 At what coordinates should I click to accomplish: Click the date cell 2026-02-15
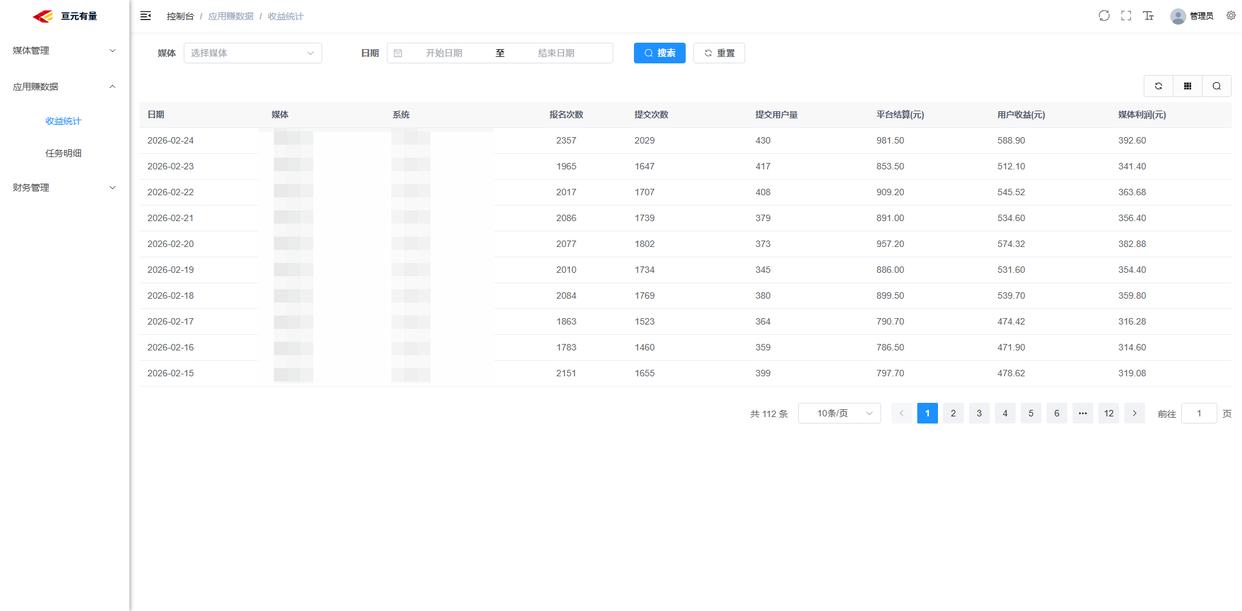pos(170,373)
